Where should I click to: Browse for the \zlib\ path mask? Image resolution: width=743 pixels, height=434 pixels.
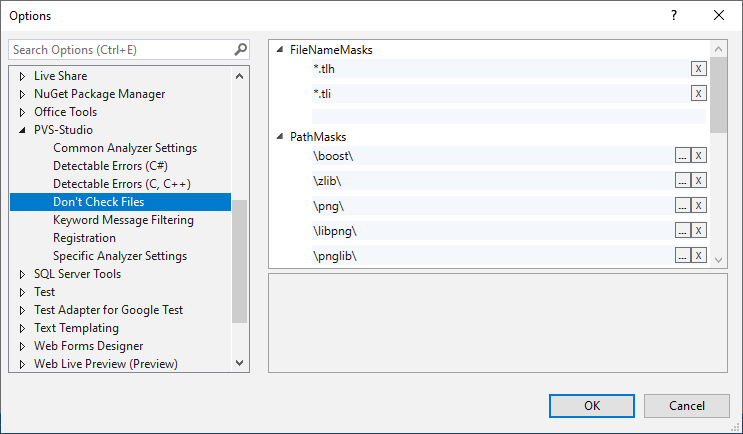[x=682, y=180]
